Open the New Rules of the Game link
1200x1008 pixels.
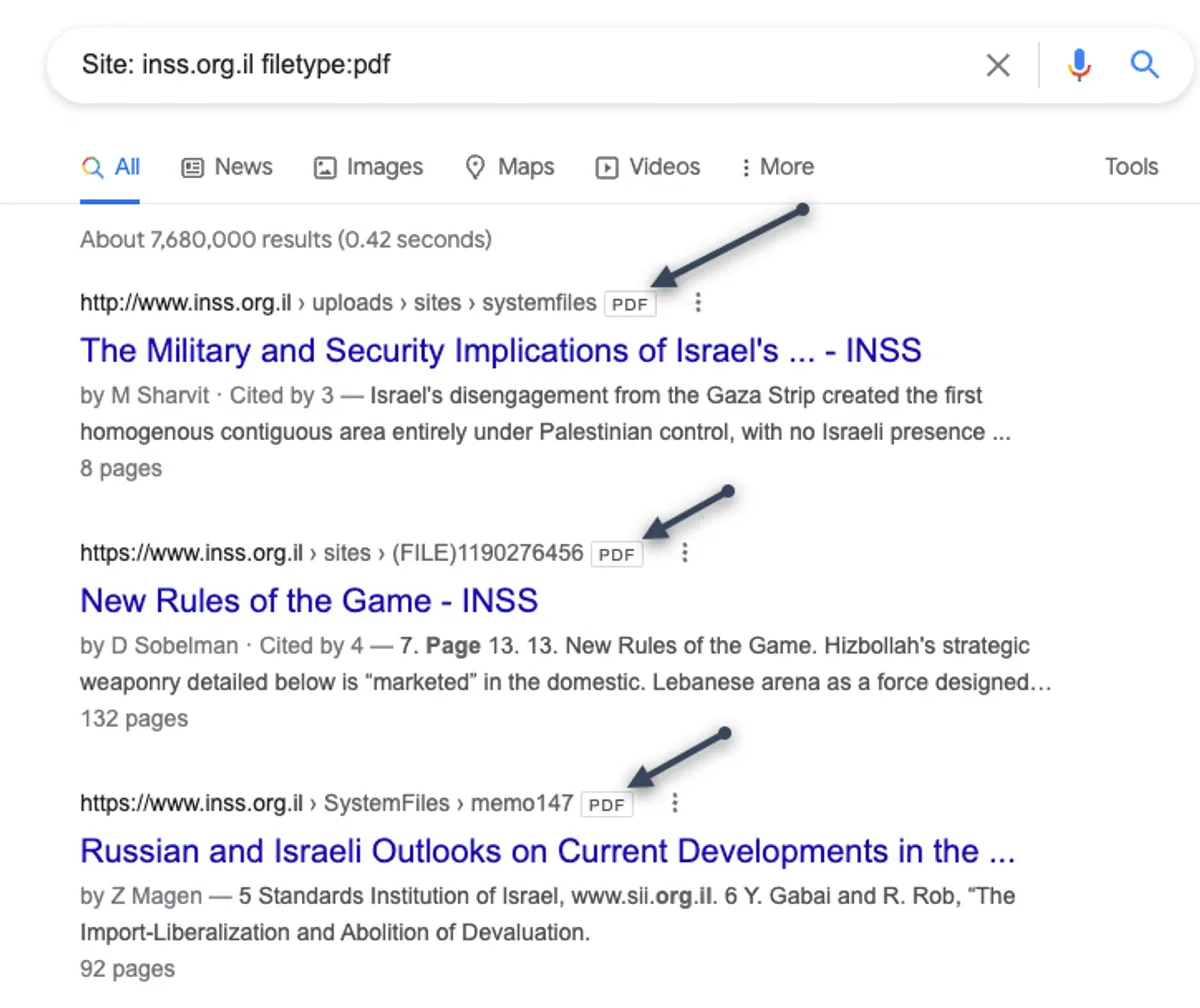click(x=309, y=601)
